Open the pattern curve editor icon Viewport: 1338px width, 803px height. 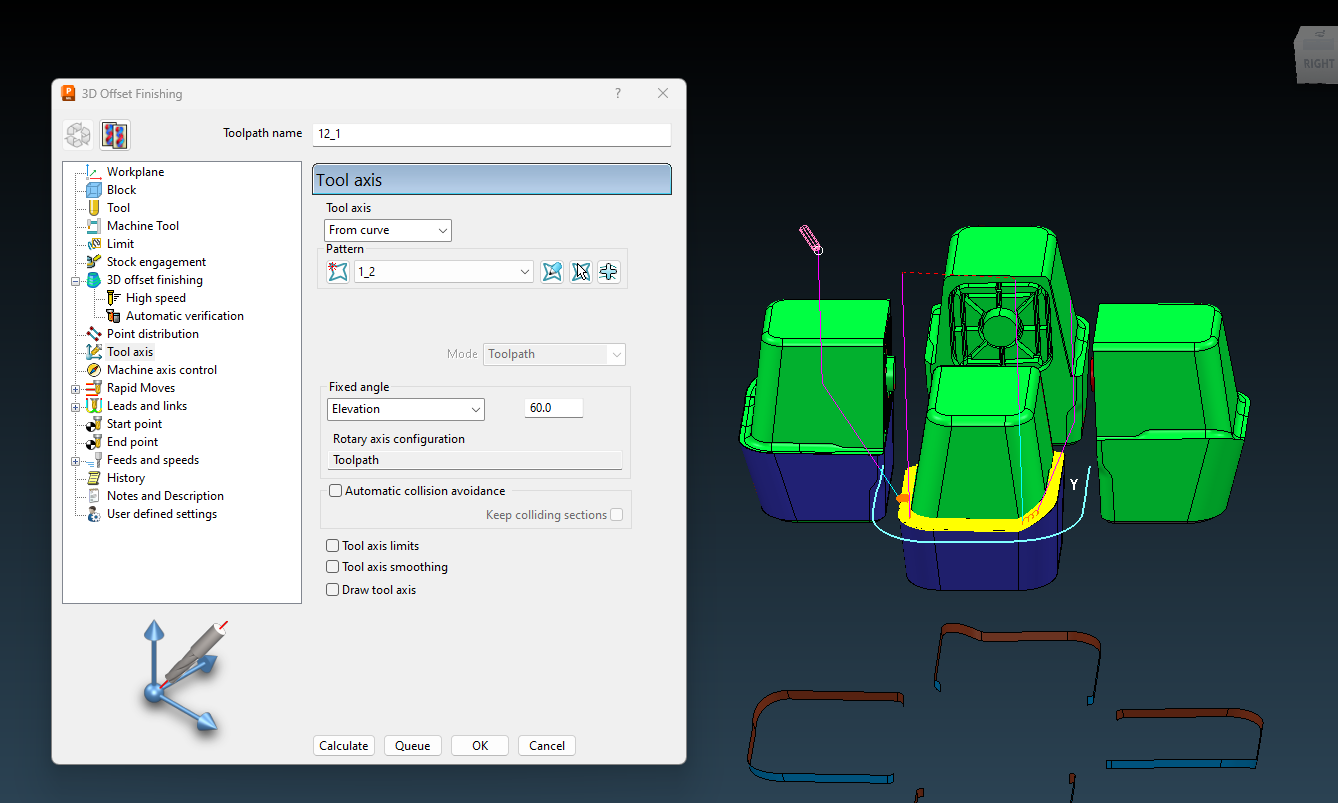[x=608, y=271]
